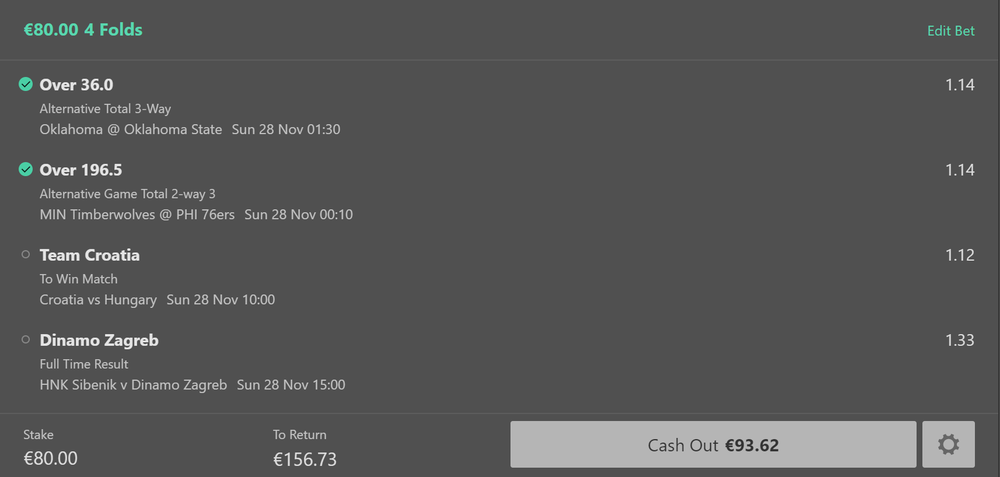Select the Over 196.5 selection title
The width and height of the screenshot is (1000, 477).
click(81, 170)
